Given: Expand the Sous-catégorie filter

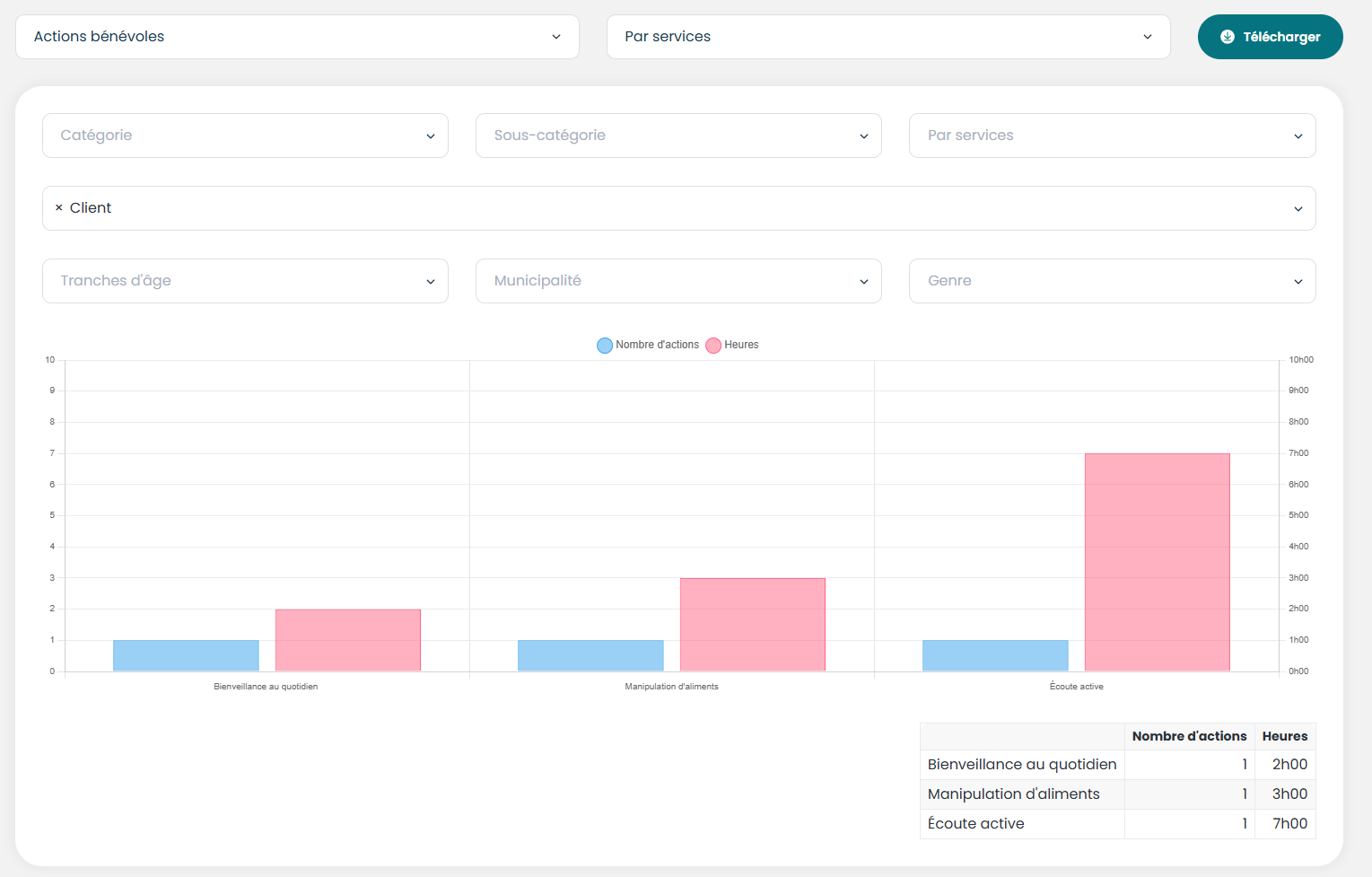Looking at the screenshot, I should tap(677, 136).
